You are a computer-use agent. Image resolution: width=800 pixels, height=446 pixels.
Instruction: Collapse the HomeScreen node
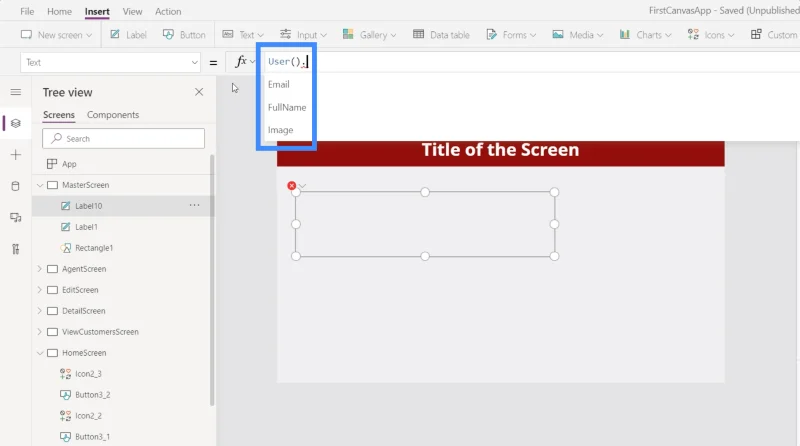coord(40,353)
